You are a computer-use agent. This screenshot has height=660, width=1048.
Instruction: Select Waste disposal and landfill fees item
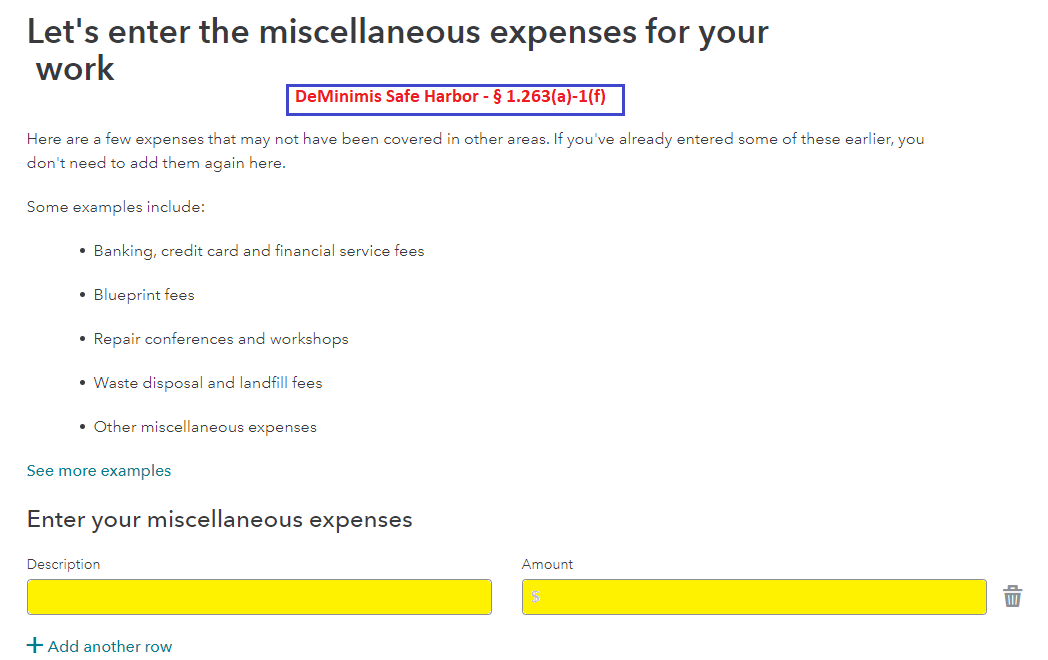[x=208, y=383]
